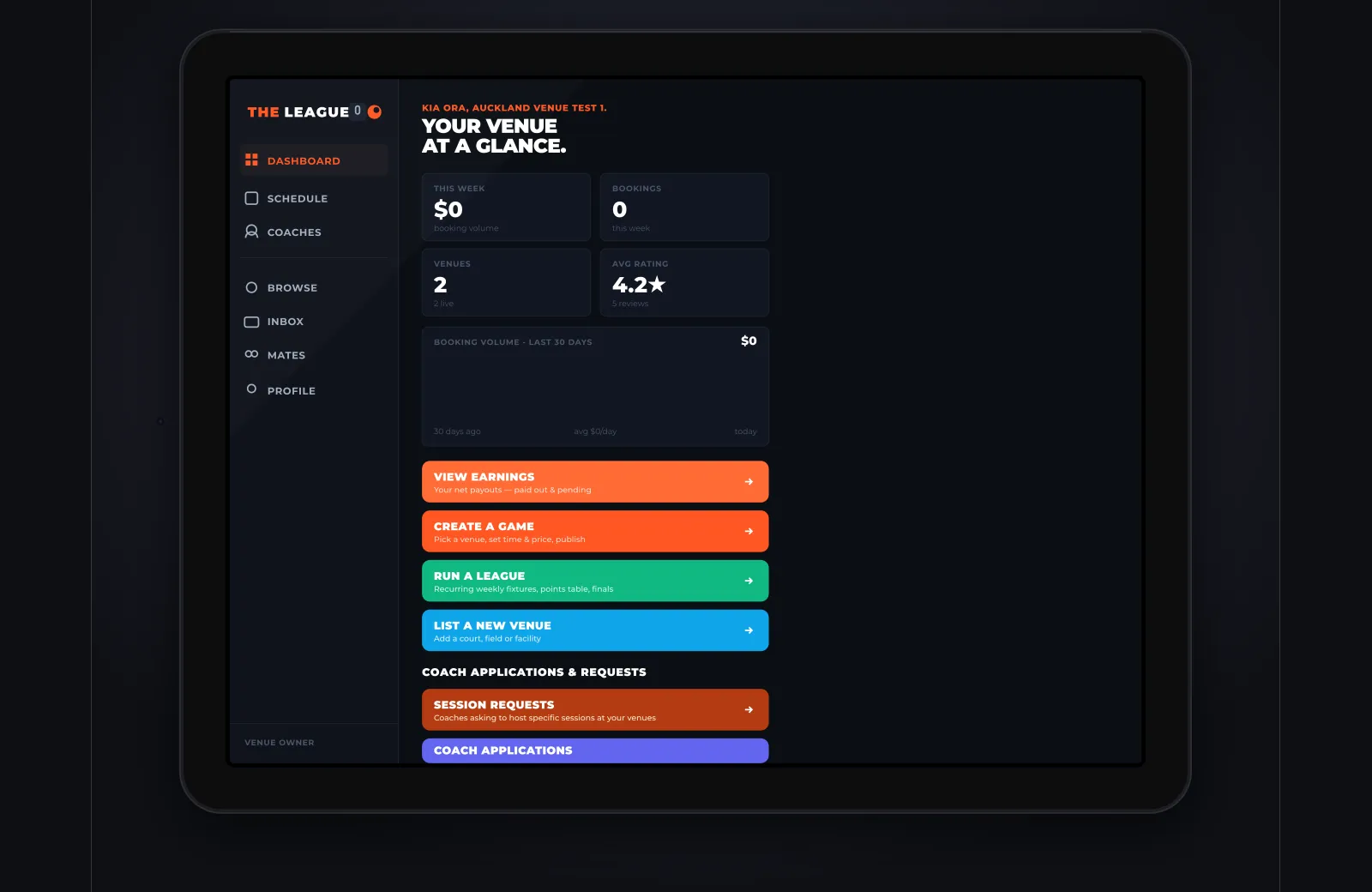Image resolution: width=1372 pixels, height=892 pixels.
Task: Click the Coaches person icon
Action: click(x=251, y=232)
